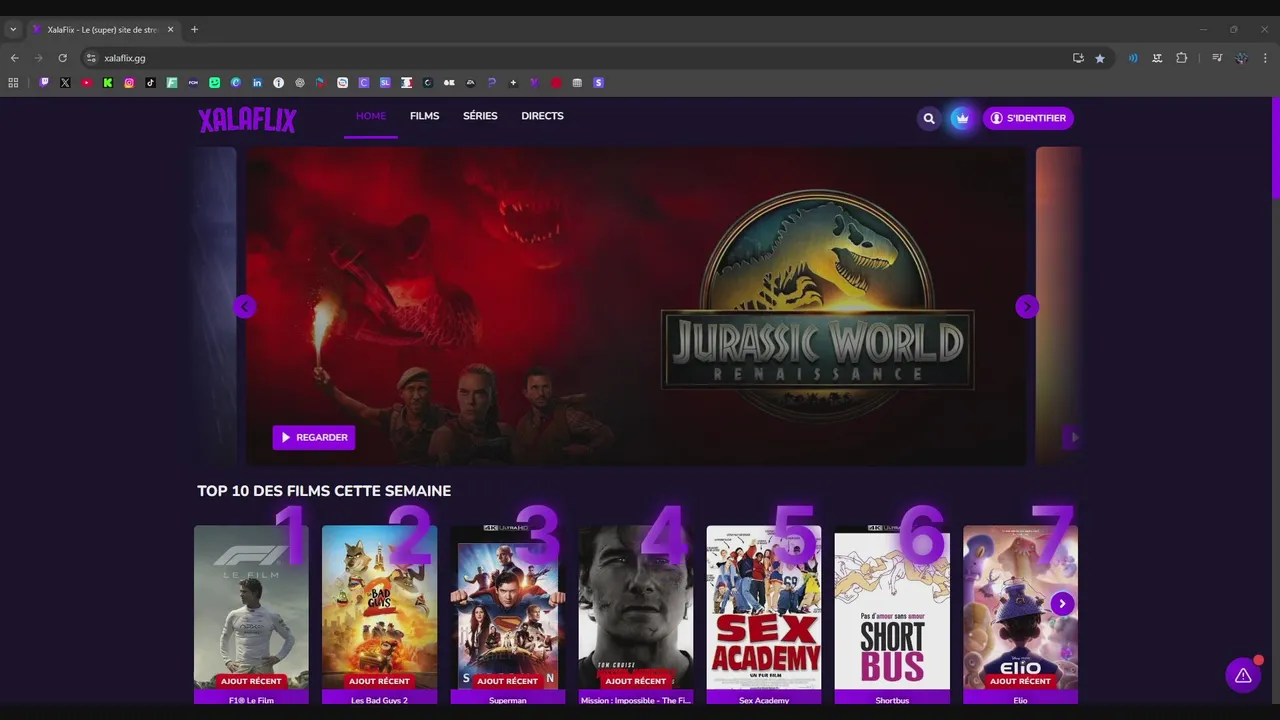
Task: Click the XalaFlix logo
Action: (x=247, y=120)
